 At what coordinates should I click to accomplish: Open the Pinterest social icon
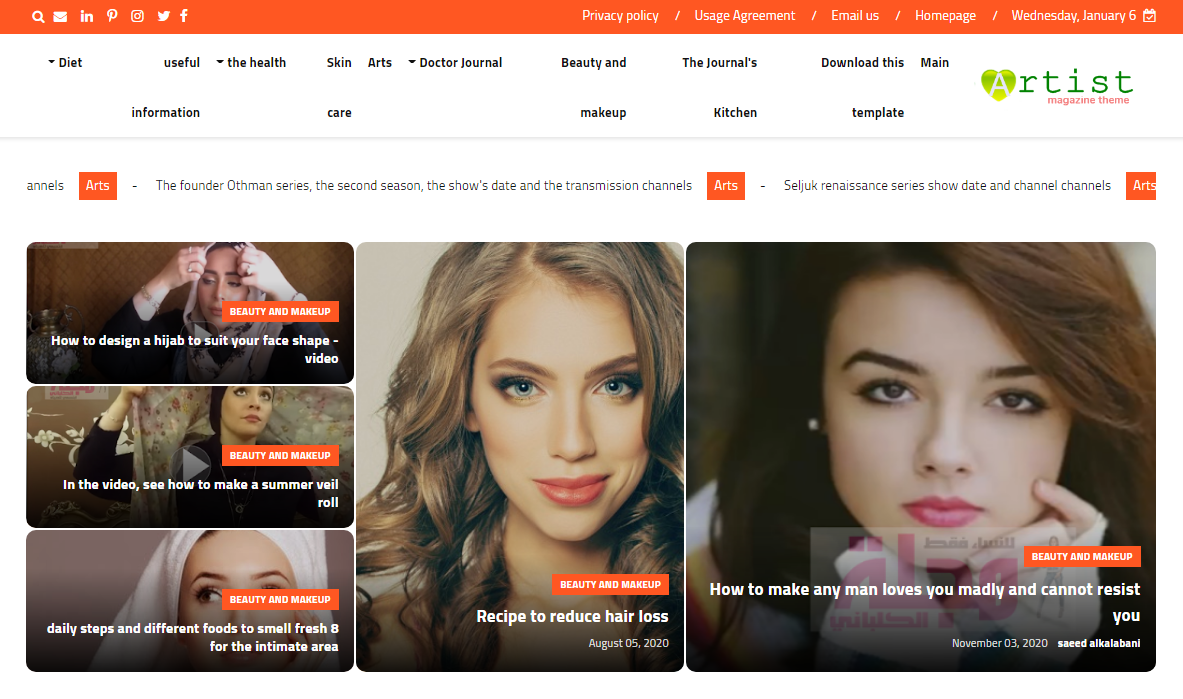[x=112, y=16]
